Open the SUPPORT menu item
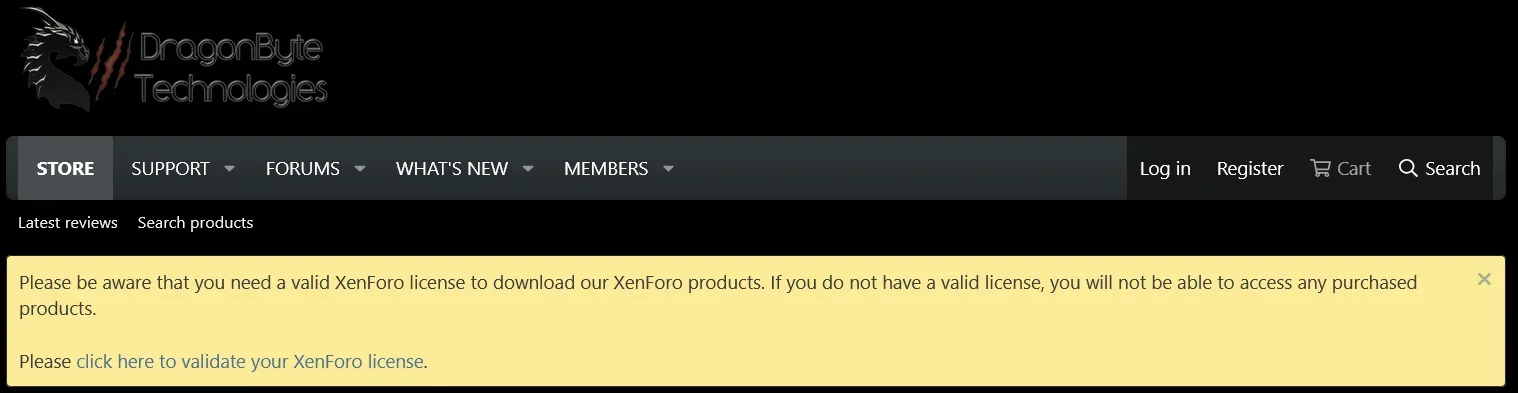Image resolution: width=1518 pixels, height=393 pixels. coord(170,169)
